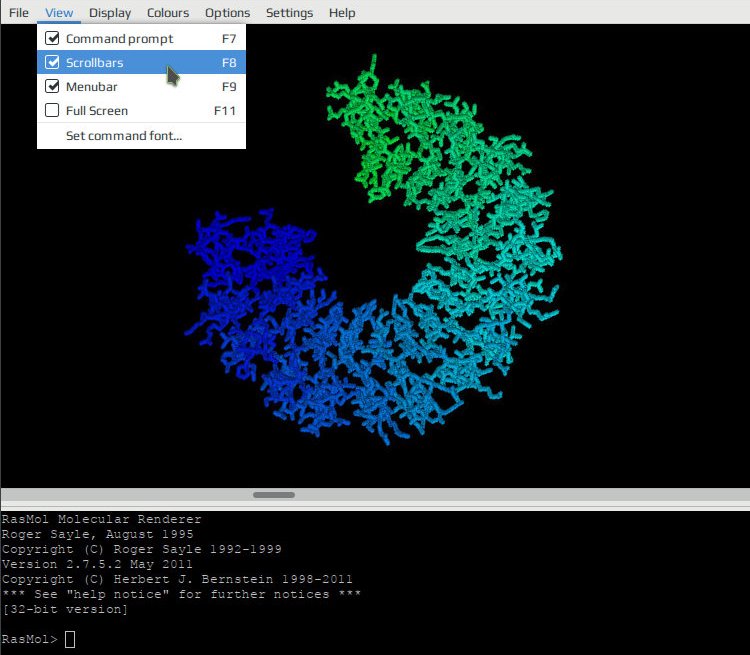The width and height of the screenshot is (750, 655).
Task: Click the scrollbar track right of the thumb
Action: (x=521, y=495)
